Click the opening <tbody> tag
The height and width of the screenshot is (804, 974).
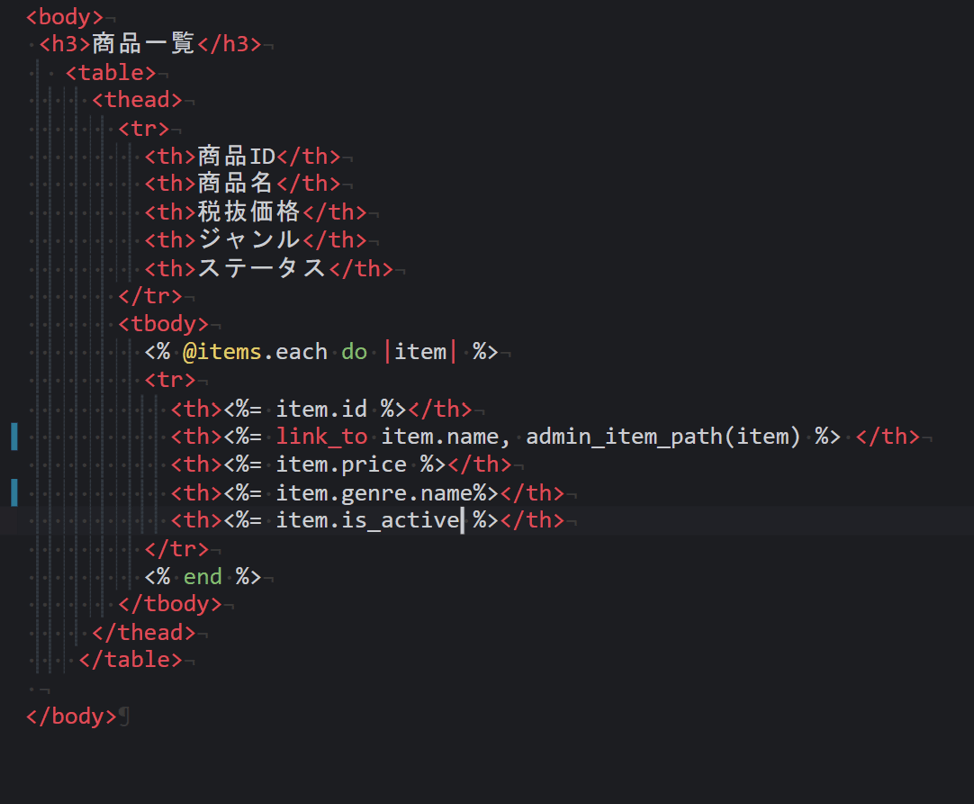(x=163, y=324)
